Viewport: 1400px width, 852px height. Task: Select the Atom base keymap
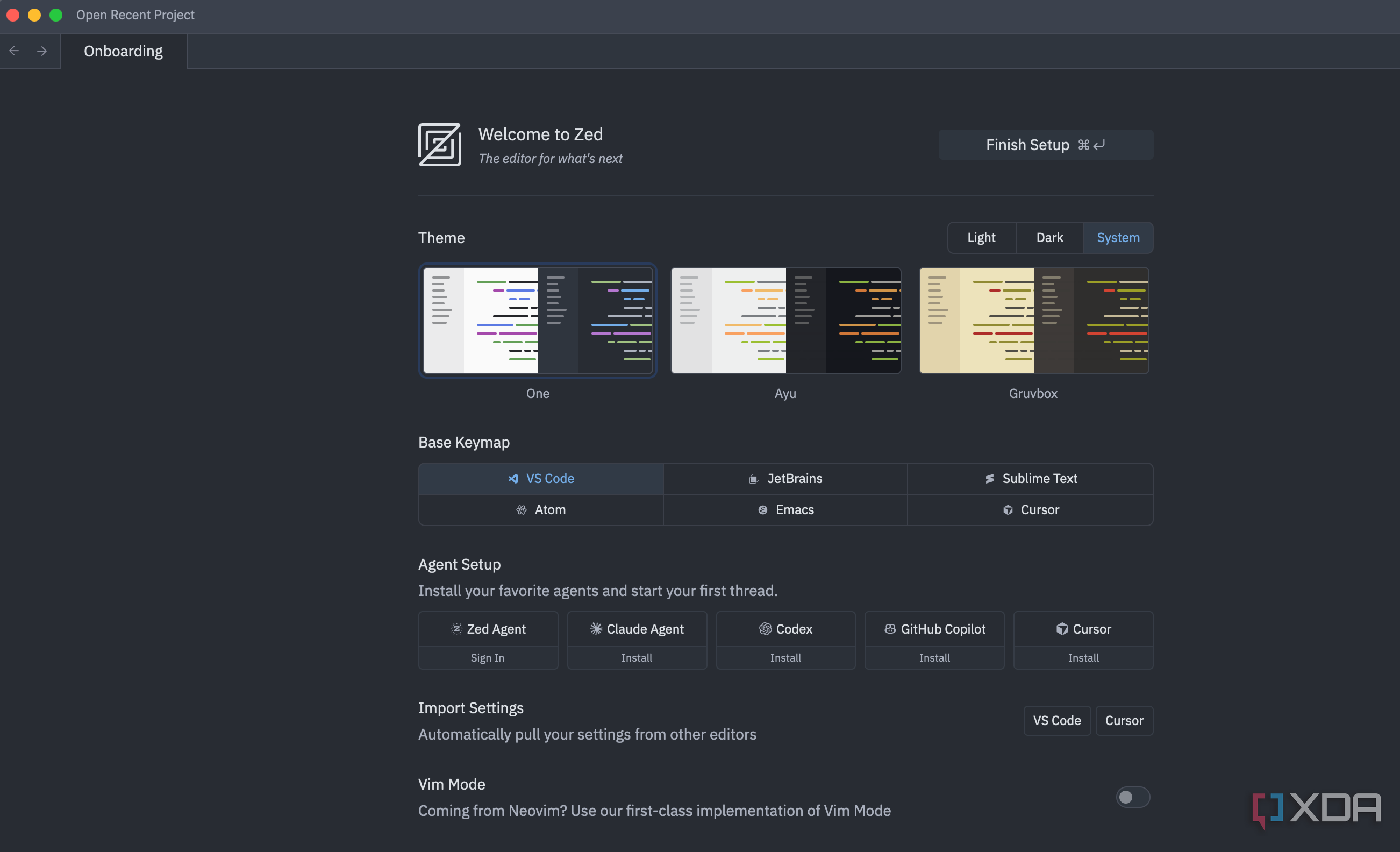click(x=541, y=510)
